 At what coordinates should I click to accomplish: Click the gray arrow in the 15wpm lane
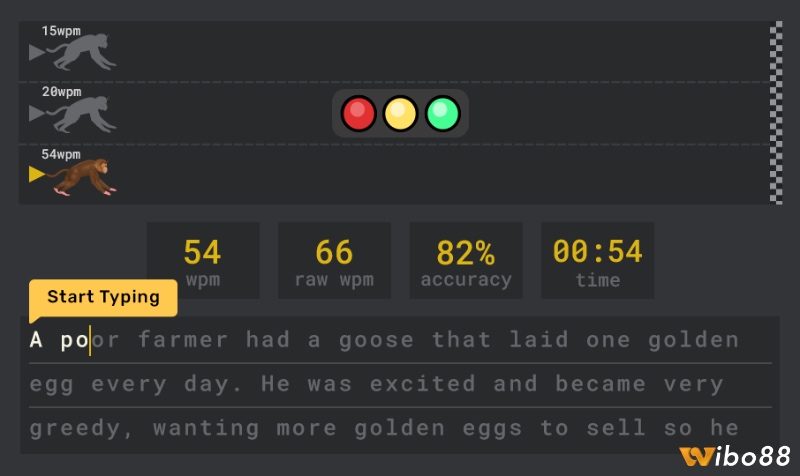click(37, 52)
